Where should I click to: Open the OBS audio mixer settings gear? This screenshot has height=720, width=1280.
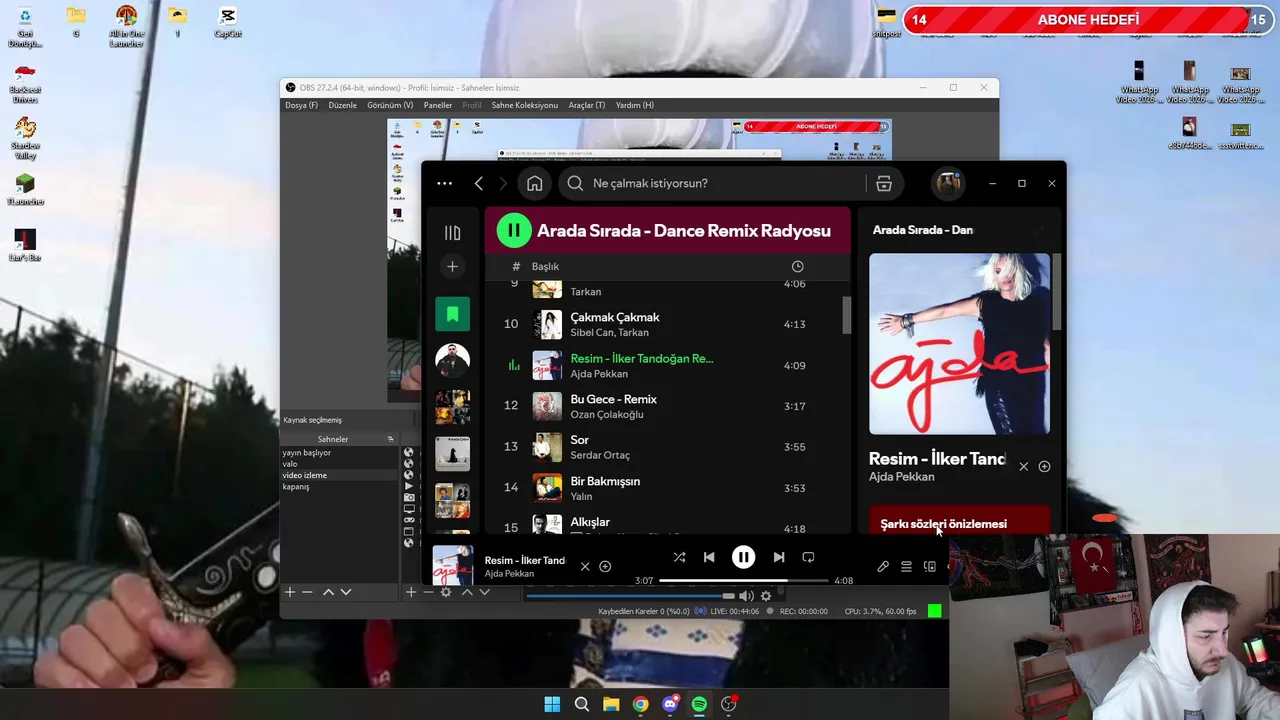pyautogui.click(x=766, y=596)
